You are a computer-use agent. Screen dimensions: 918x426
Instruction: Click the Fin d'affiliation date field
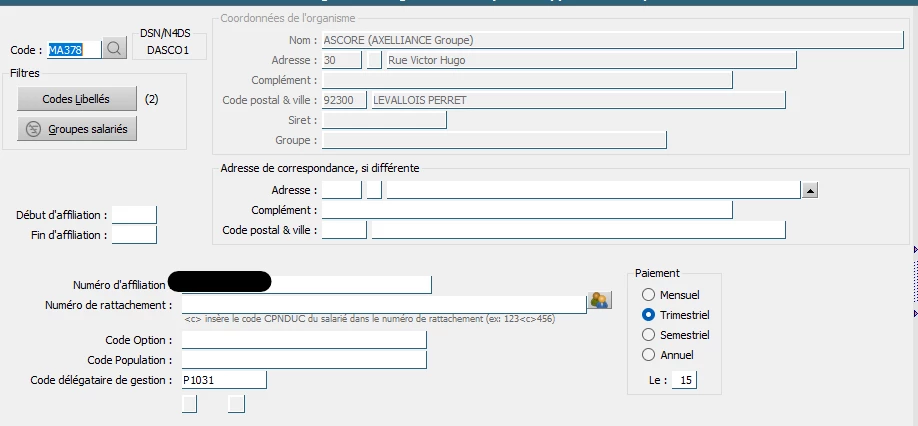[x=134, y=235]
